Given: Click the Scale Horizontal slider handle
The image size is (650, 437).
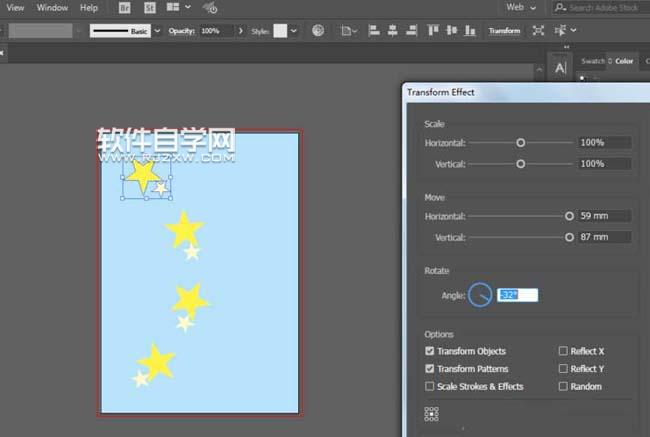Looking at the screenshot, I should [x=520, y=143].
